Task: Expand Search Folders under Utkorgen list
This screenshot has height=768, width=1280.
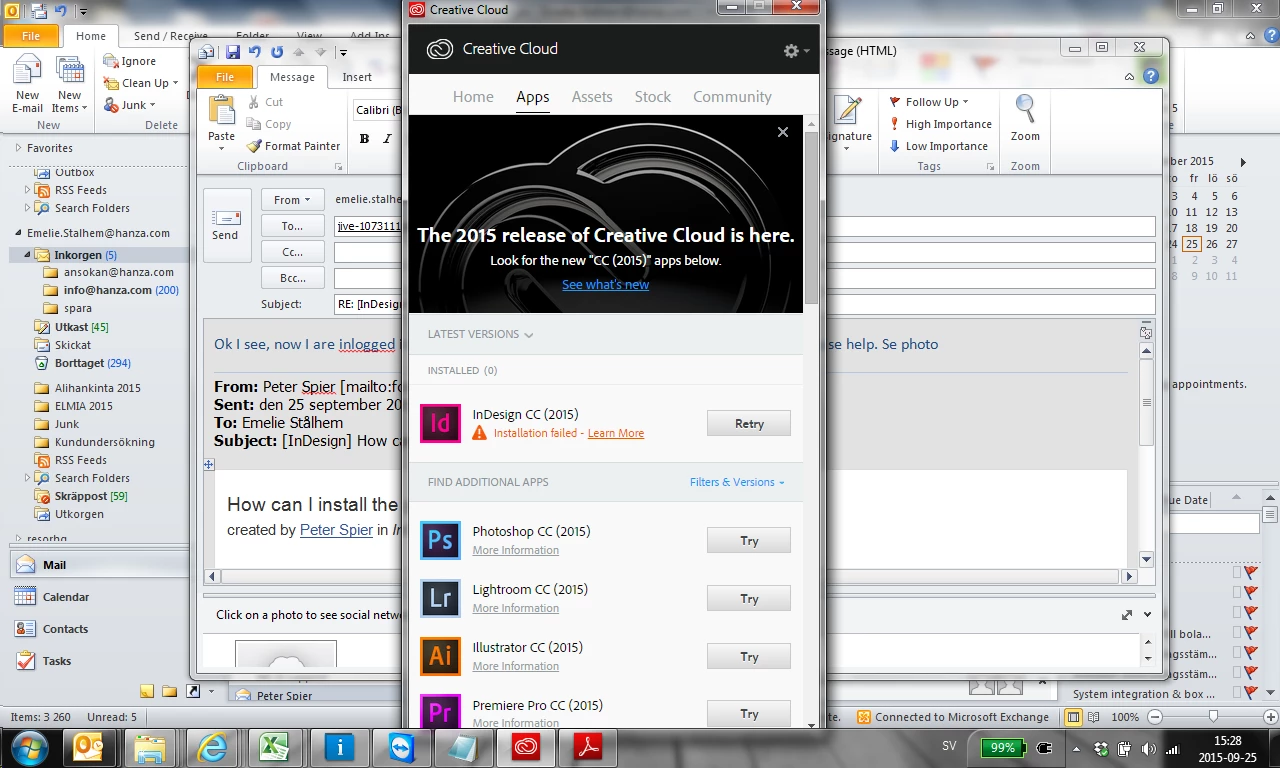Action: tap(28, 478)
